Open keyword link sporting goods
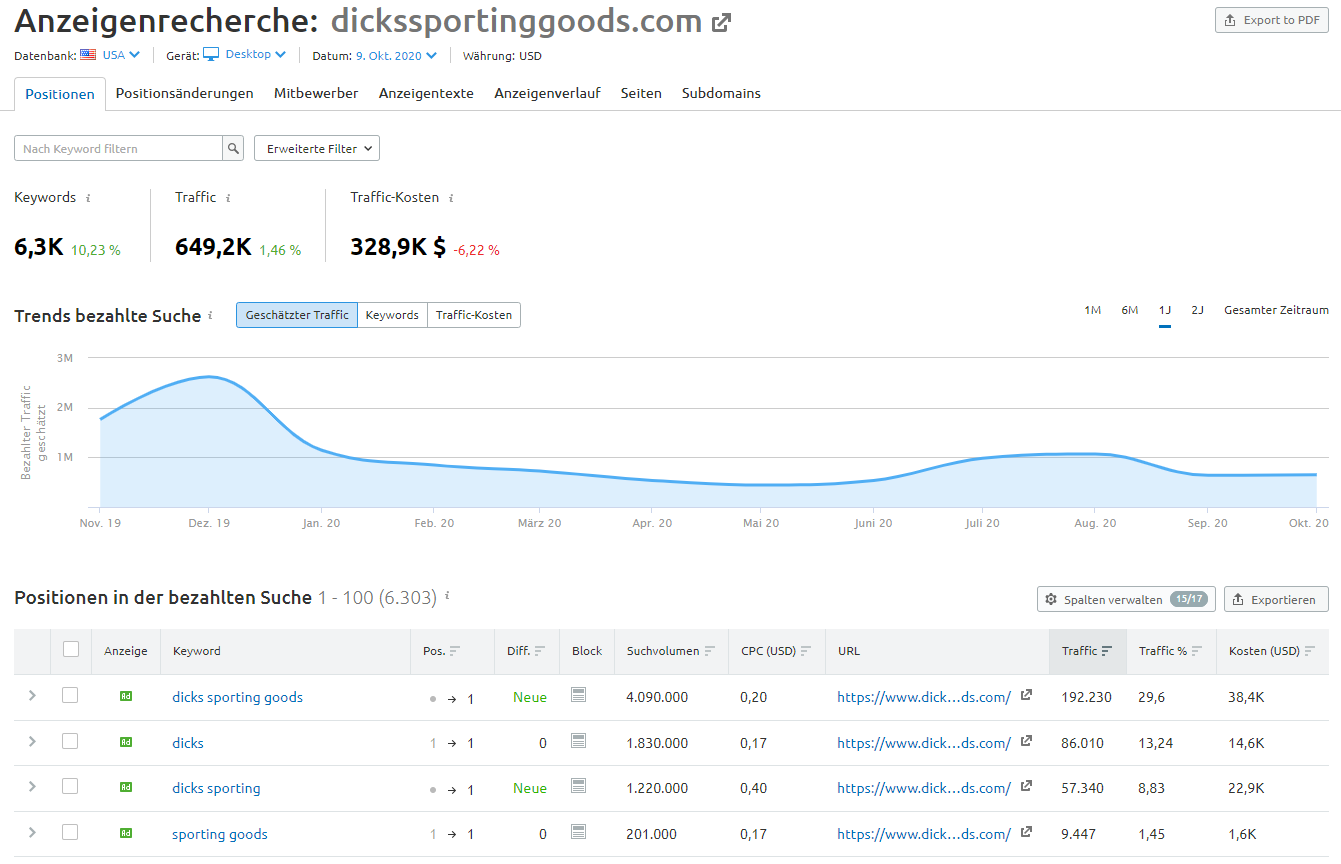The height and width of the screenshot is (864, 1341). point(220,834)
